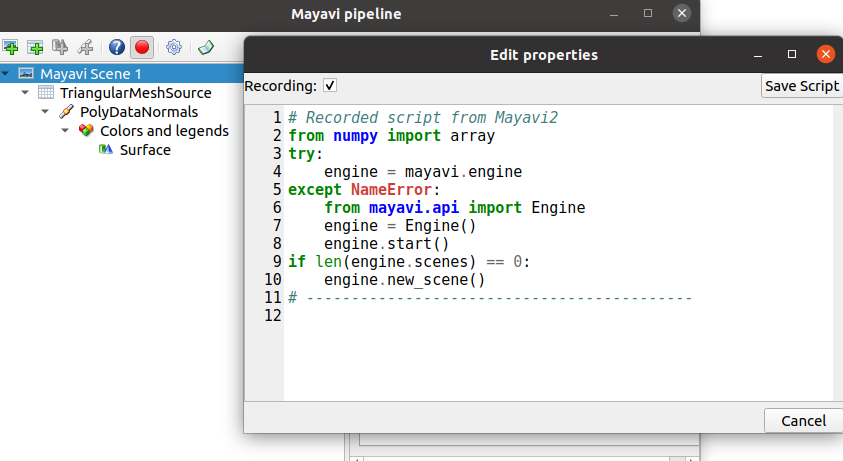Image resolution: width=843 pixels, height=461 pixels.
Task: Click the grayed add module icon
Action: pos(60,47)
